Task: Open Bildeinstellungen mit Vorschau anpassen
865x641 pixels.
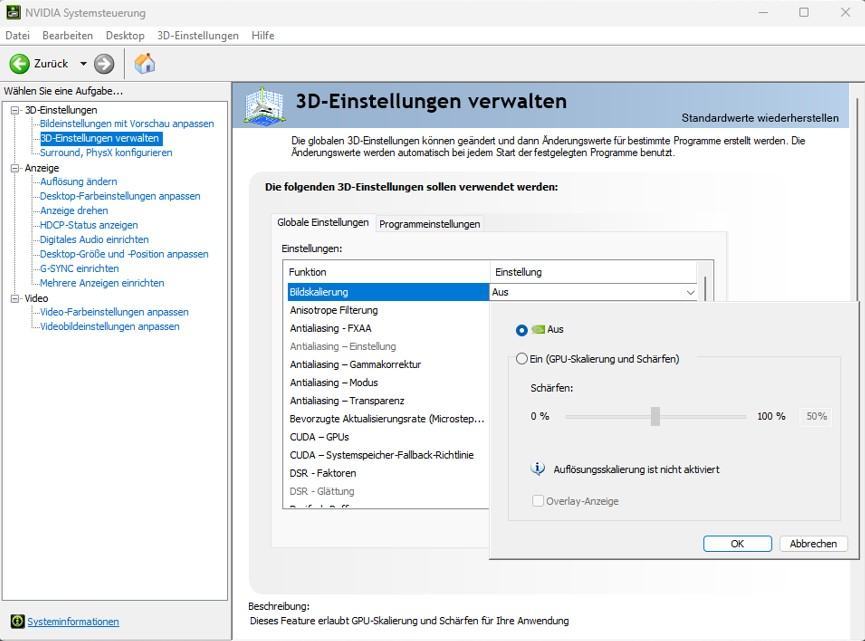Action: pyautogui.click(x=127, y=124)
